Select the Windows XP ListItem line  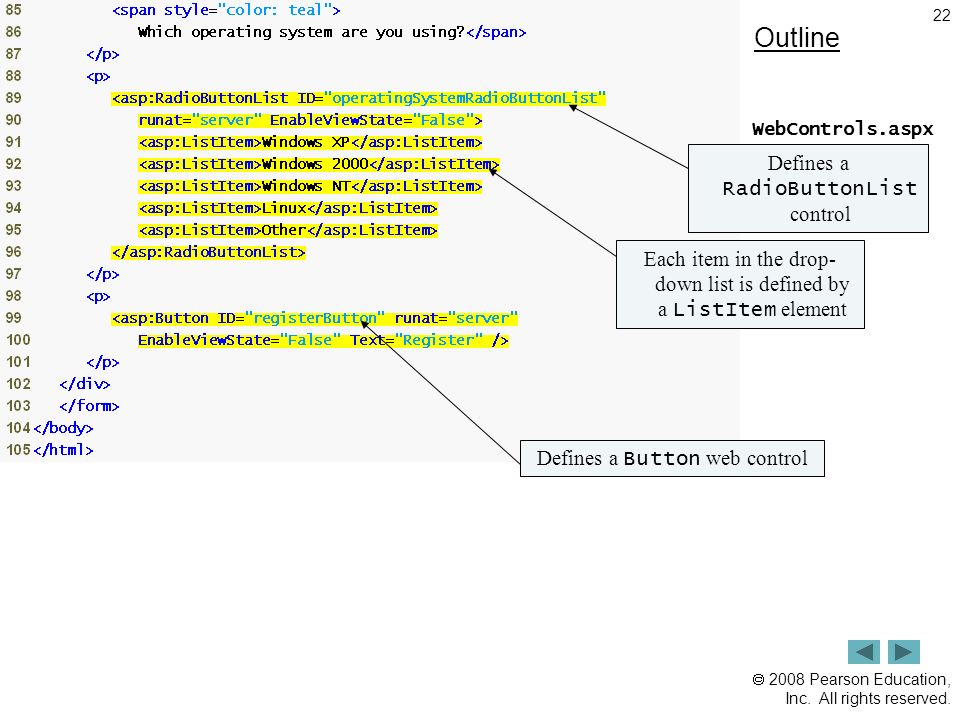coord(310,142)
